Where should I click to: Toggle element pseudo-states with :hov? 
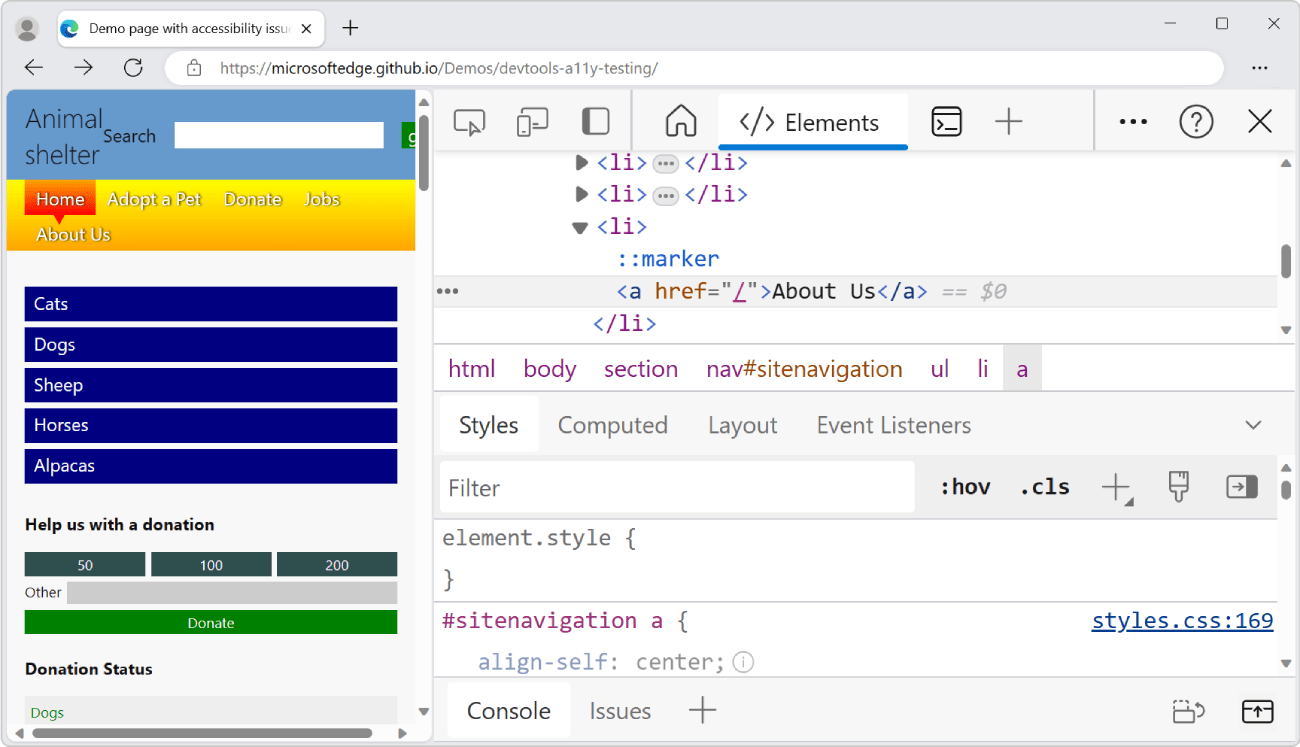[x=964, y=486]
